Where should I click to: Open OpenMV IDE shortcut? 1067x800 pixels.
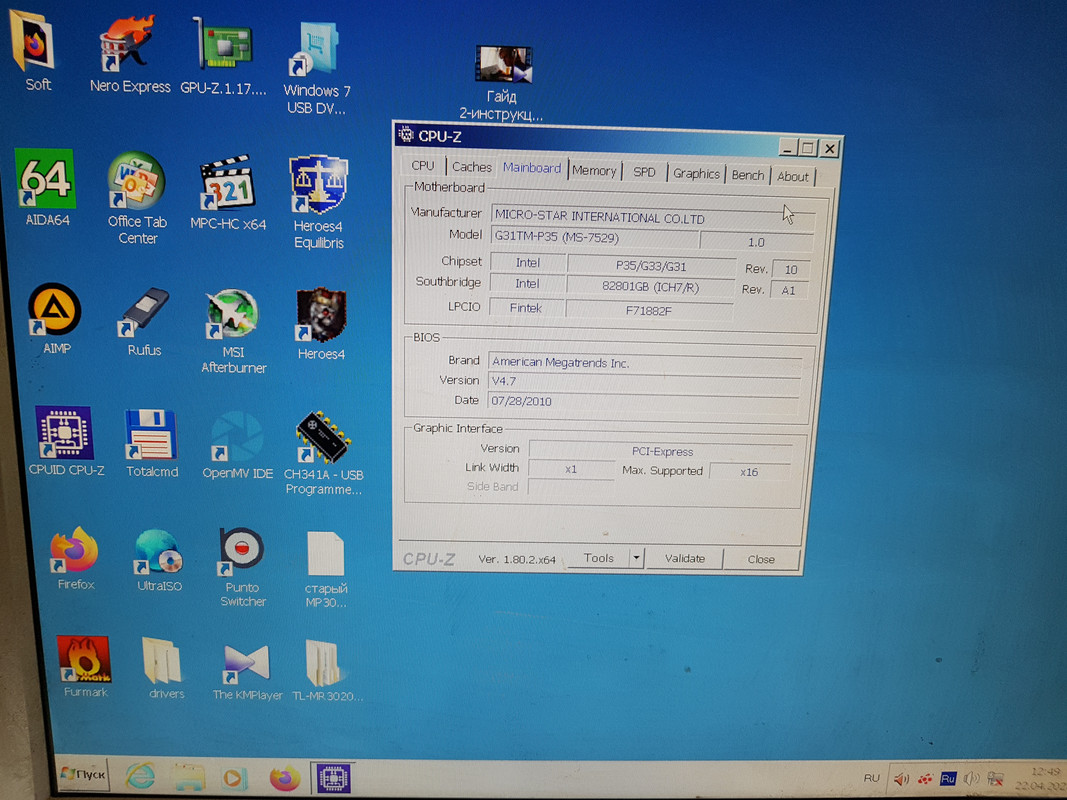(x=237, y=444)
